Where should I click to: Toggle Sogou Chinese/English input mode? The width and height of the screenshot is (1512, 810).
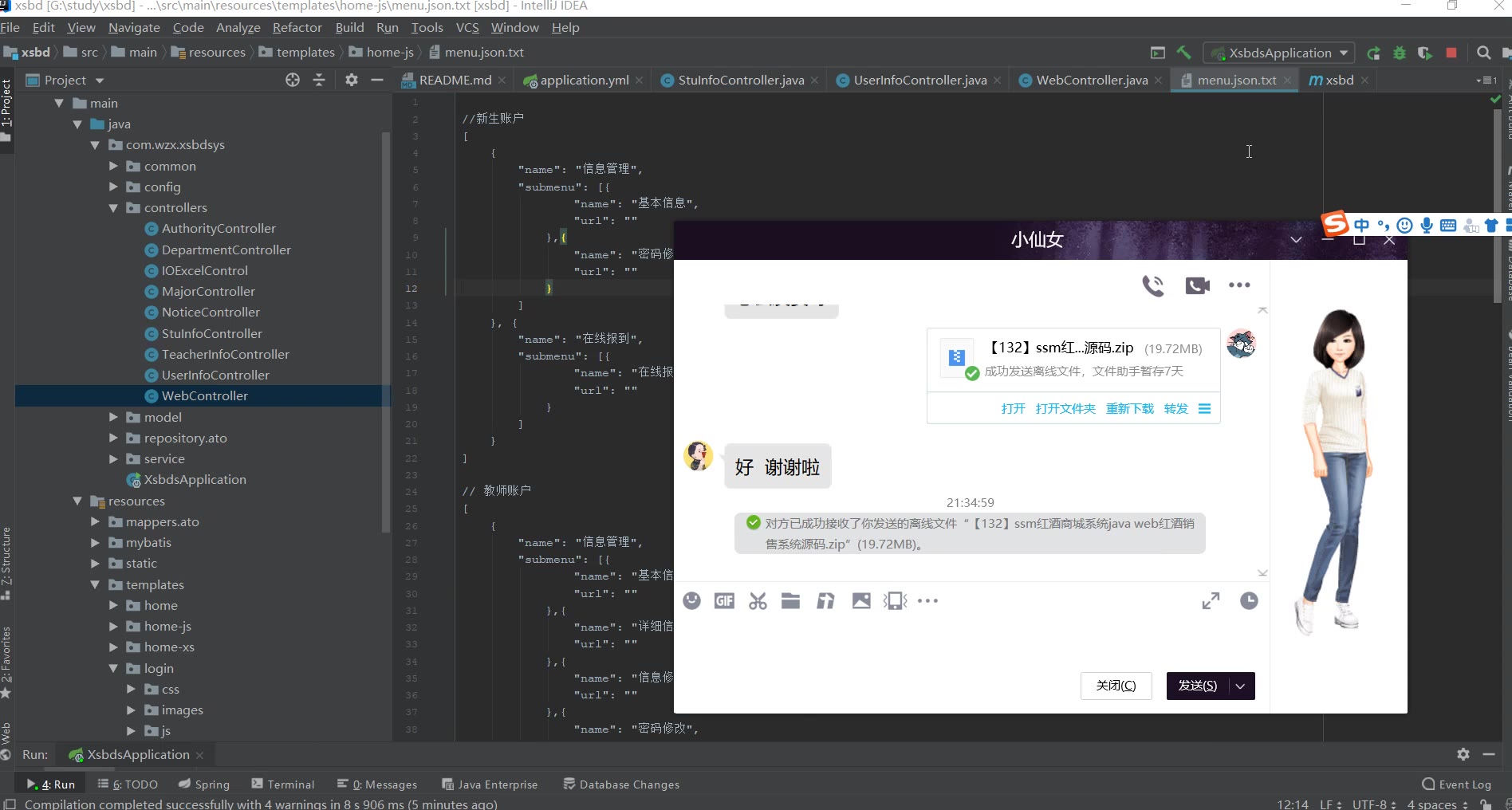tap(1361, 226)
